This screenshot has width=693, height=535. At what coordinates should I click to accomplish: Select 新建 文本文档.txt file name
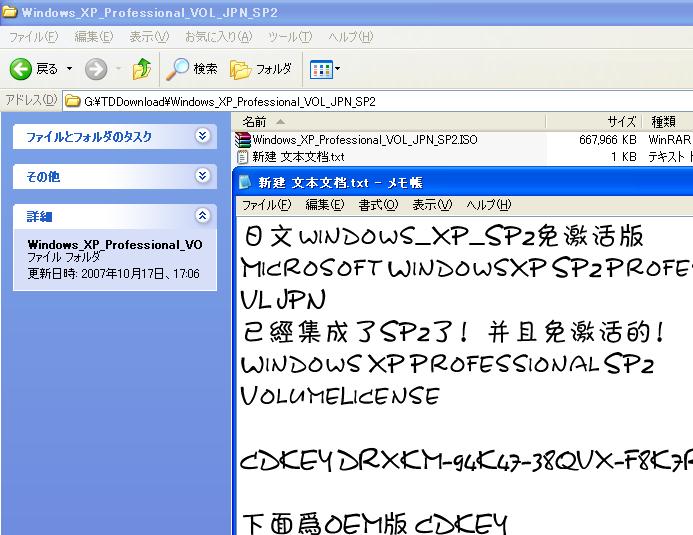[298, 157]
